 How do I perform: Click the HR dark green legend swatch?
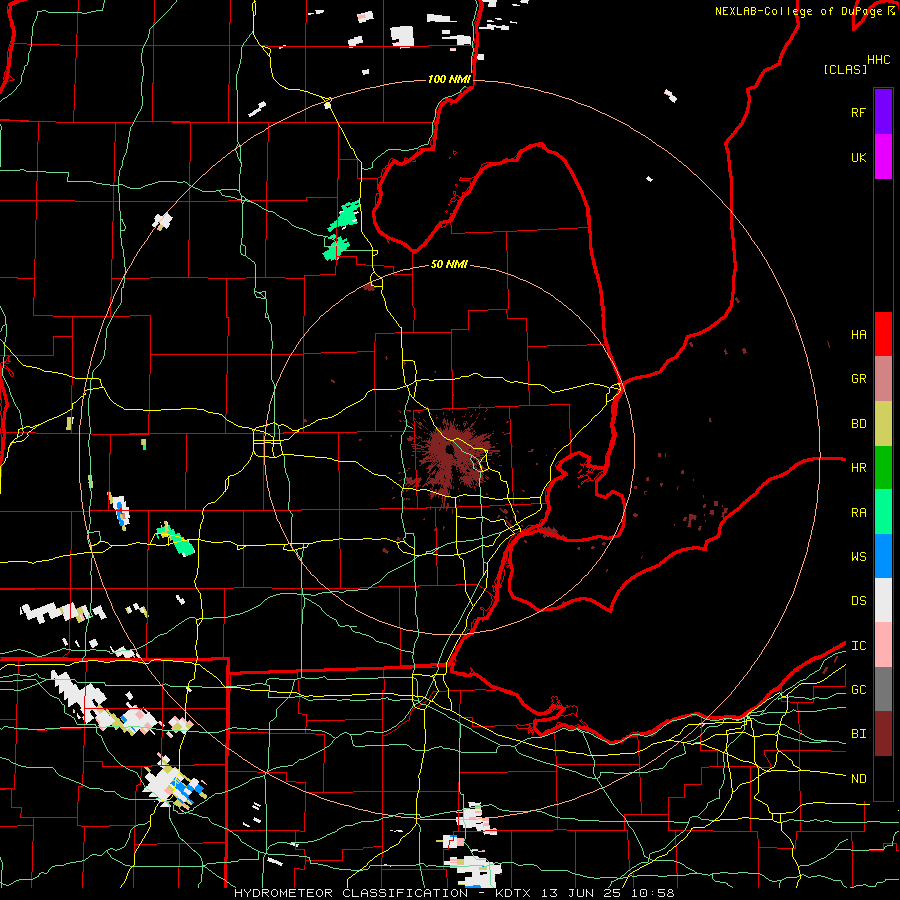[x=883, y=467]
